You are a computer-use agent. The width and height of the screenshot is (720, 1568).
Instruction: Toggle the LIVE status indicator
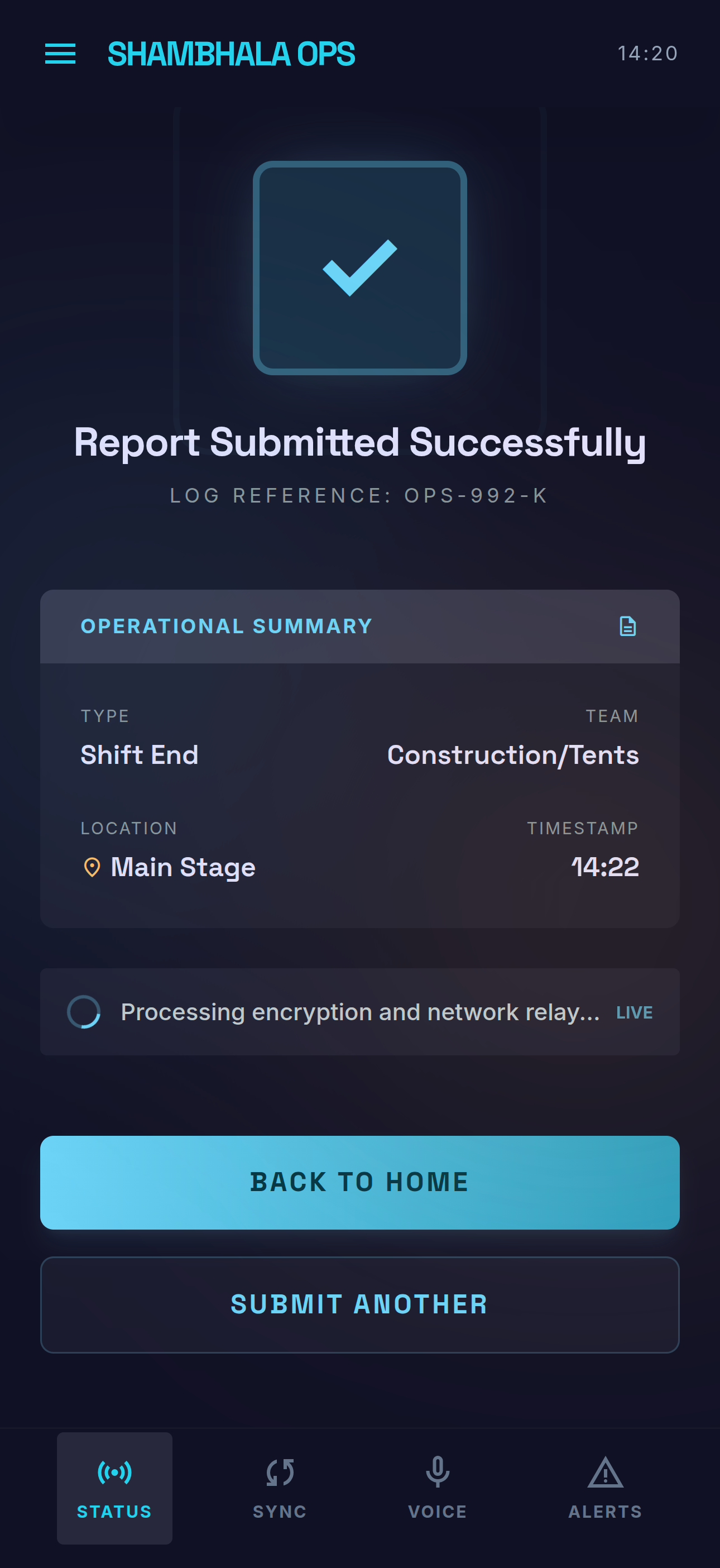[633, 1012]
